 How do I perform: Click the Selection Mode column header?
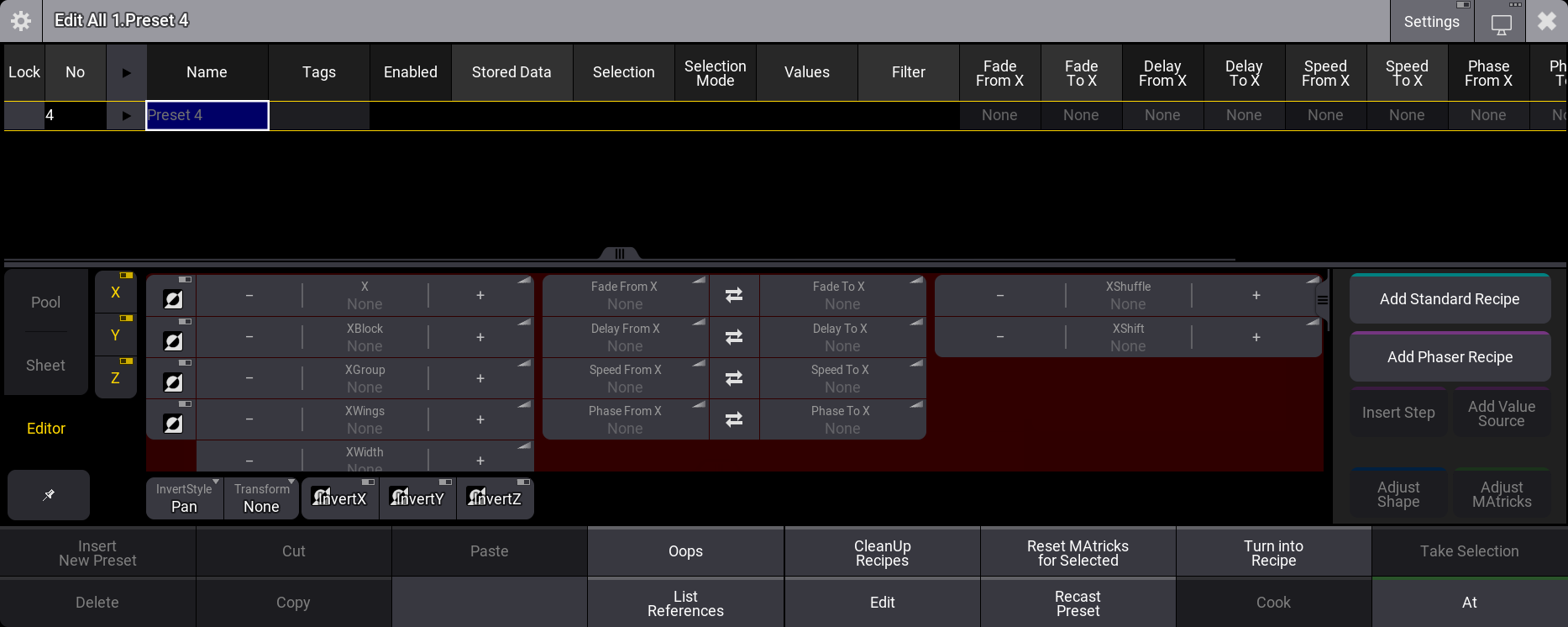tap(715, 72)
